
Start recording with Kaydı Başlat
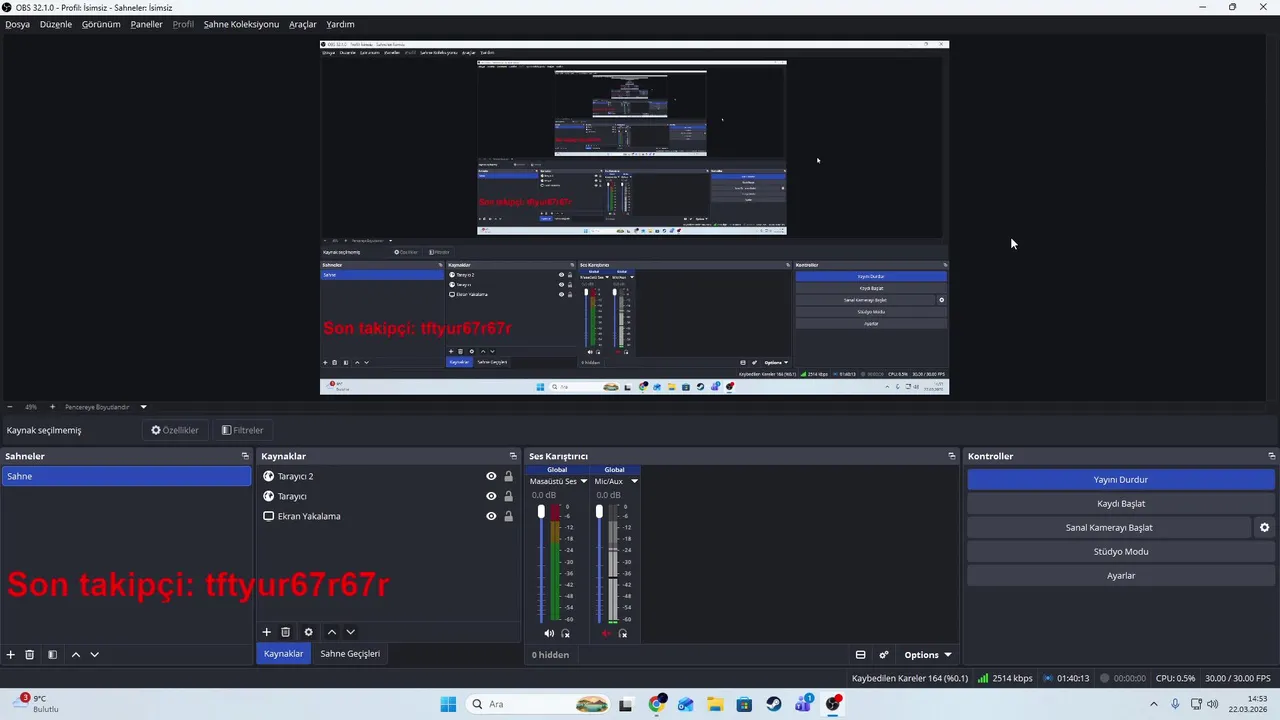point(1120,503)
